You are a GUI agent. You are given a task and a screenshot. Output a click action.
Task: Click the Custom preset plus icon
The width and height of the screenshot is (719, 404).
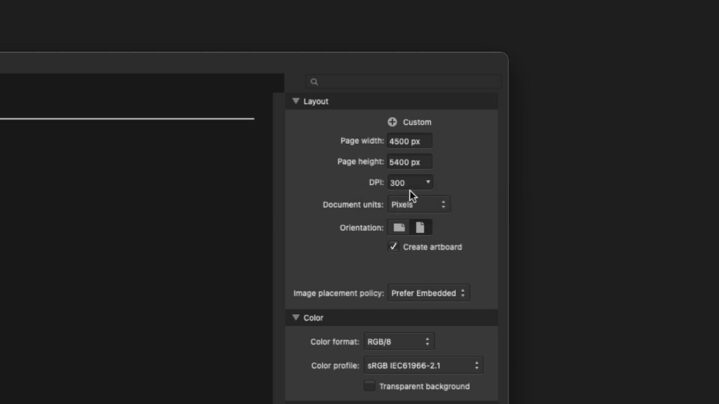(x=392, y=122)
